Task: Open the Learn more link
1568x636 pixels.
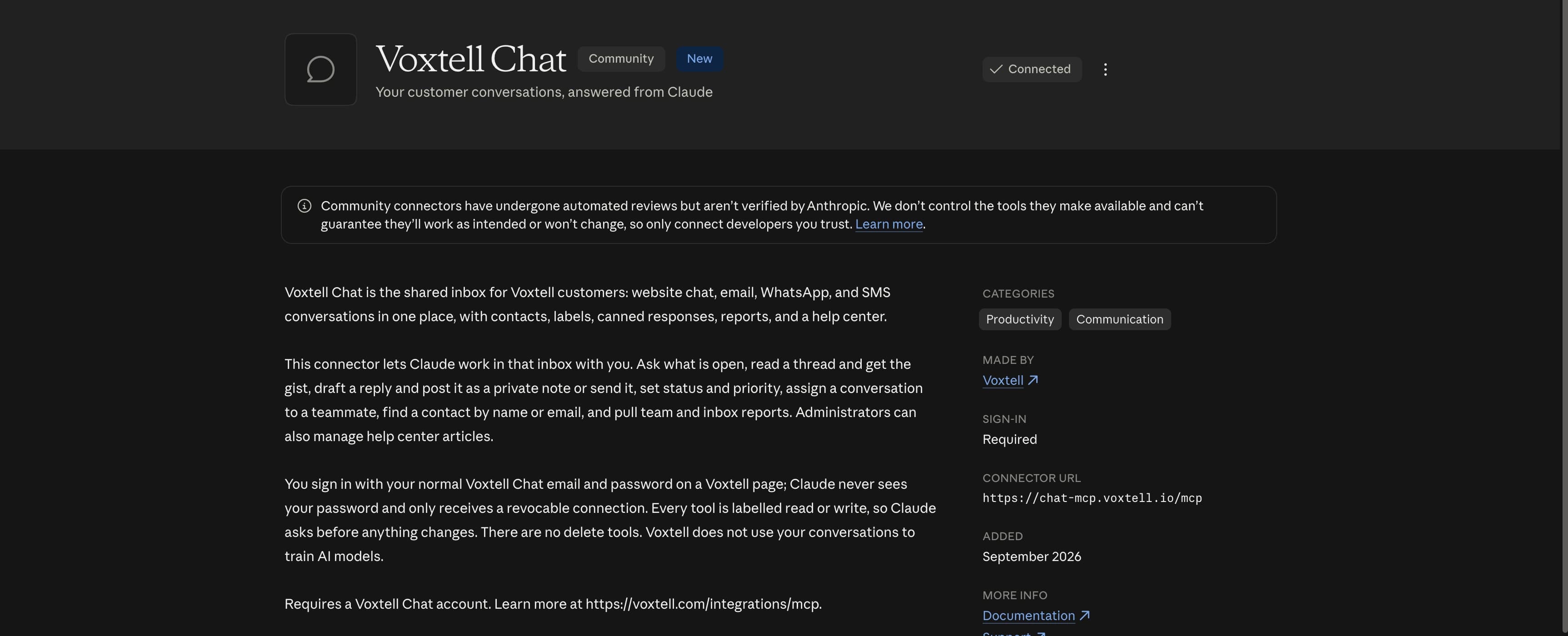Action: [889, 224]
